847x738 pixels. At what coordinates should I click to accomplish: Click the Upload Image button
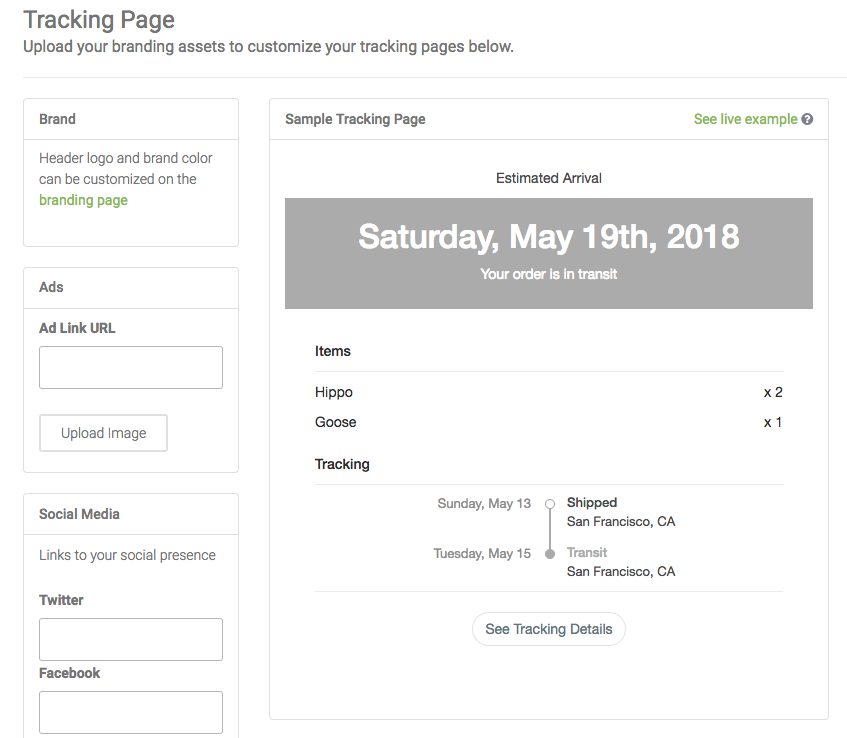103,433
